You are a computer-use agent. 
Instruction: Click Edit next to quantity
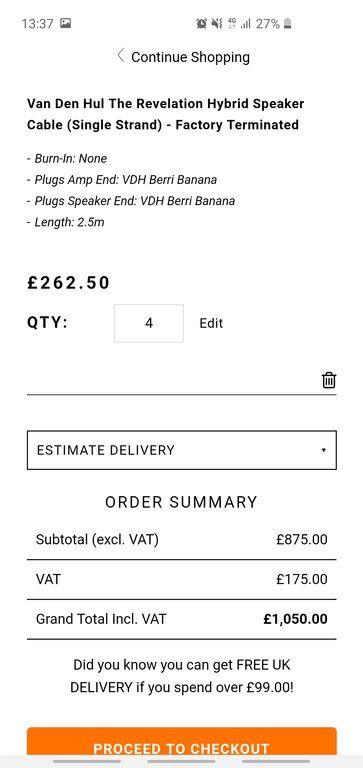(211, 323)
